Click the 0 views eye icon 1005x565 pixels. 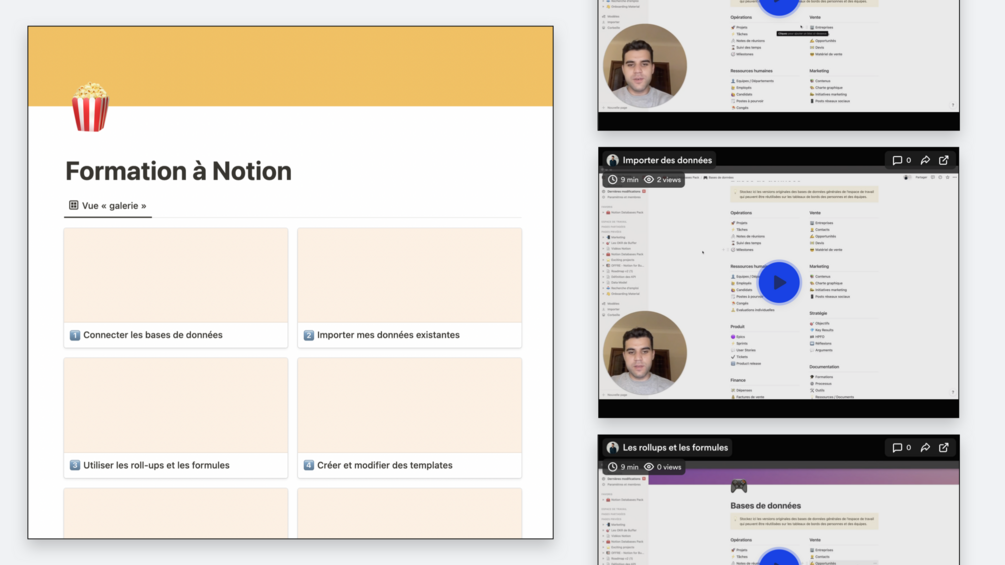tap(649, 467)
